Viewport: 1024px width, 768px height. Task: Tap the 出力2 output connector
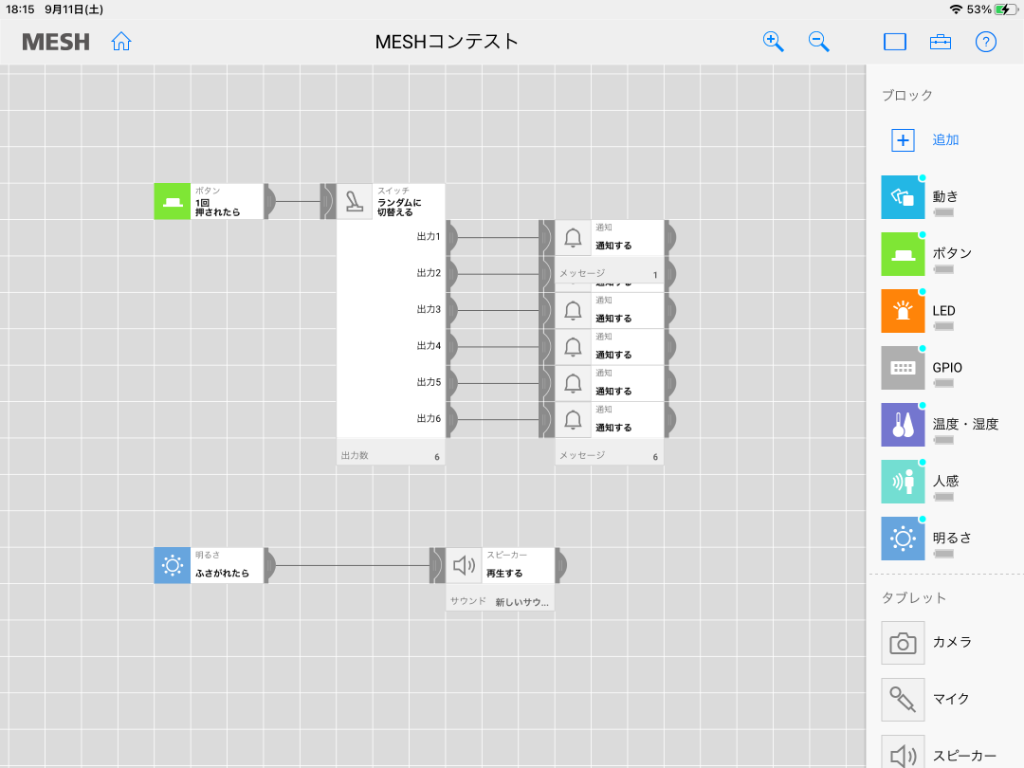pyautogui.click(x=451, y=274)
